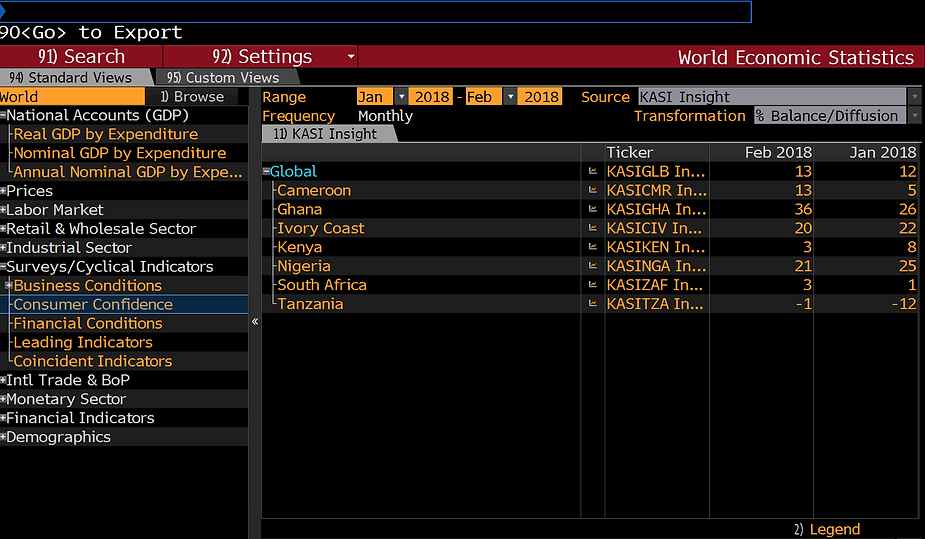Click the Search button
925x539 pixels.
click(x=81, y=57)
